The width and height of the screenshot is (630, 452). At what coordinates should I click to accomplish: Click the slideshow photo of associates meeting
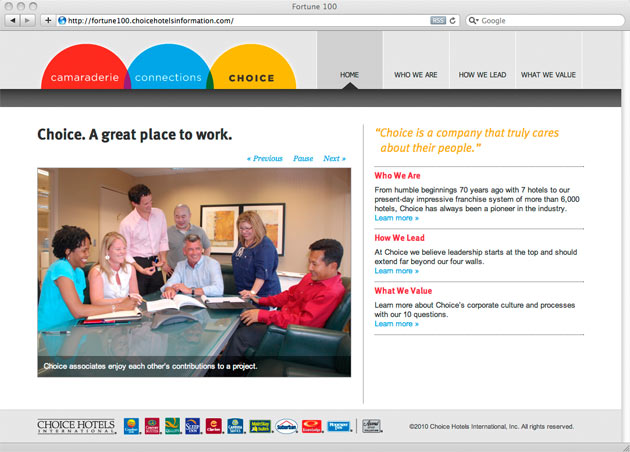tap(194, 272)
